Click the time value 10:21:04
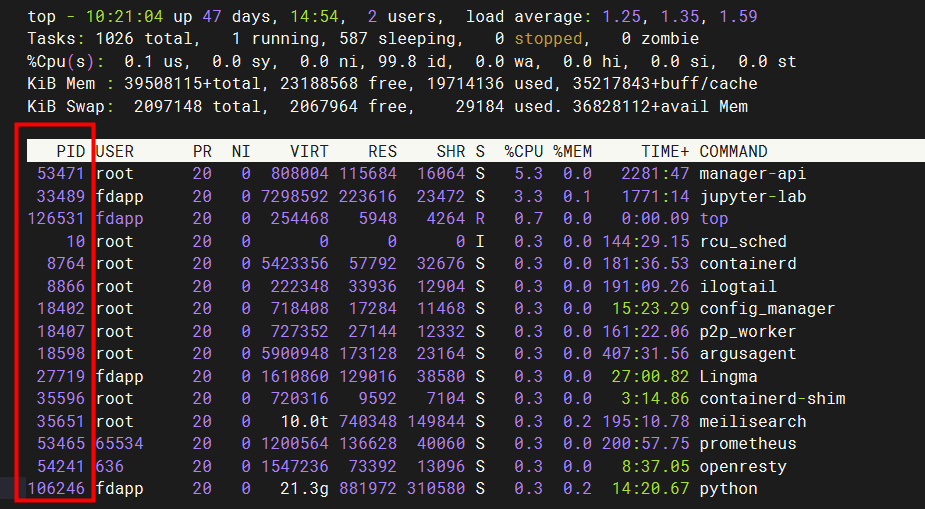925x509 pixels. (124, 16)
